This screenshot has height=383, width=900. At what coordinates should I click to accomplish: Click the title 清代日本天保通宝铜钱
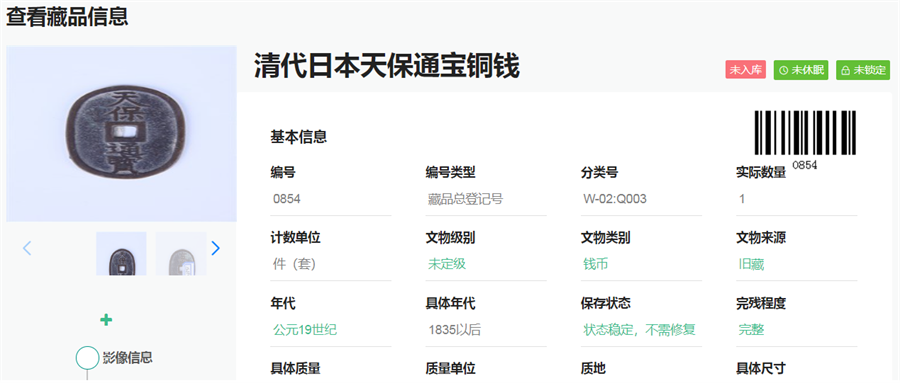coord(387,66)
